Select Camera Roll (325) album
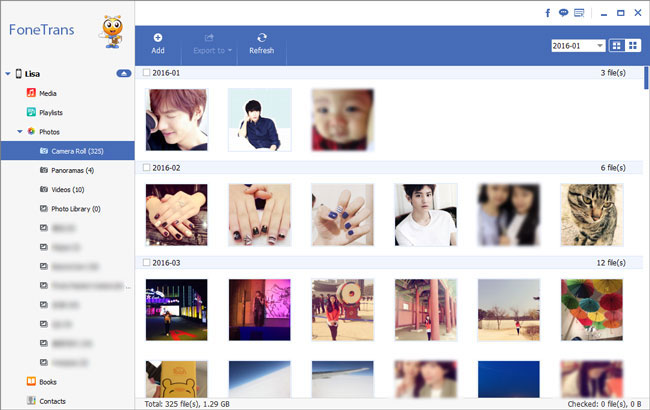This screenshot has width=650, height=410. click(68, 150)
